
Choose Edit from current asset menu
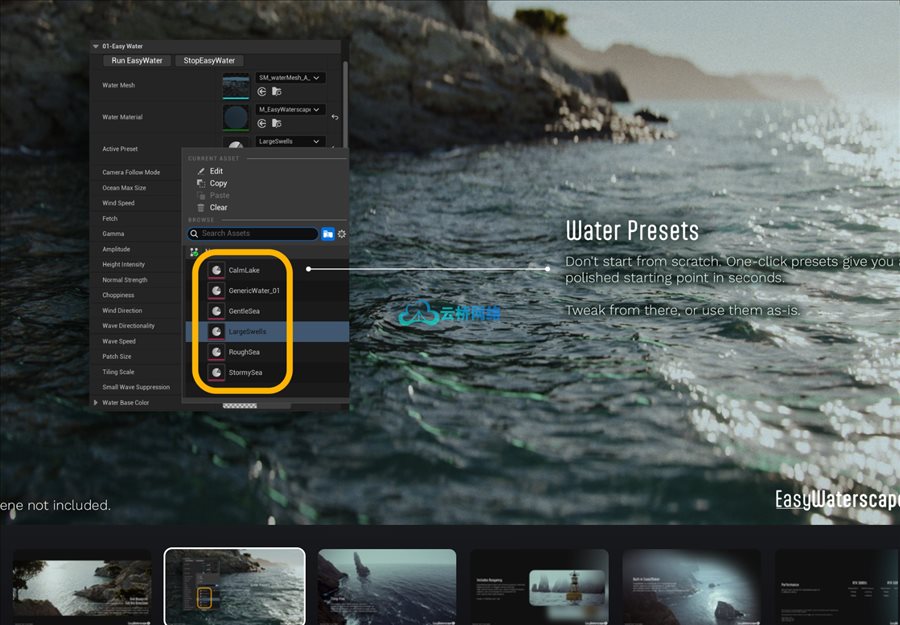216,171
